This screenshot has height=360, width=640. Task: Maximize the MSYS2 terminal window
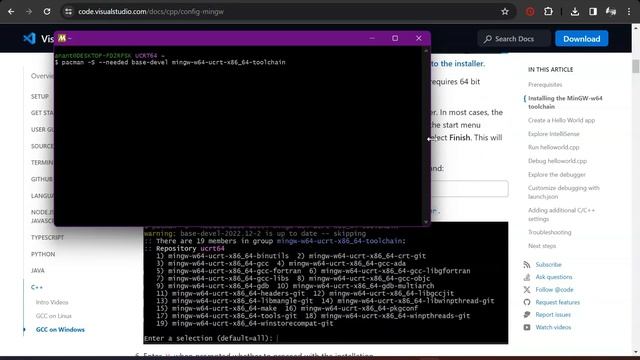(x=395, y=38)
